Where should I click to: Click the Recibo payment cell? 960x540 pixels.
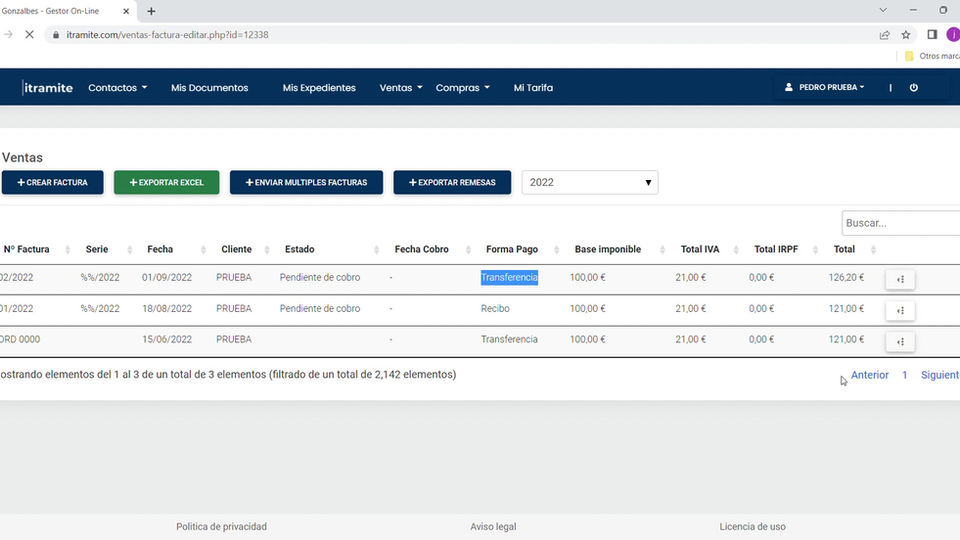click(495, 309)
